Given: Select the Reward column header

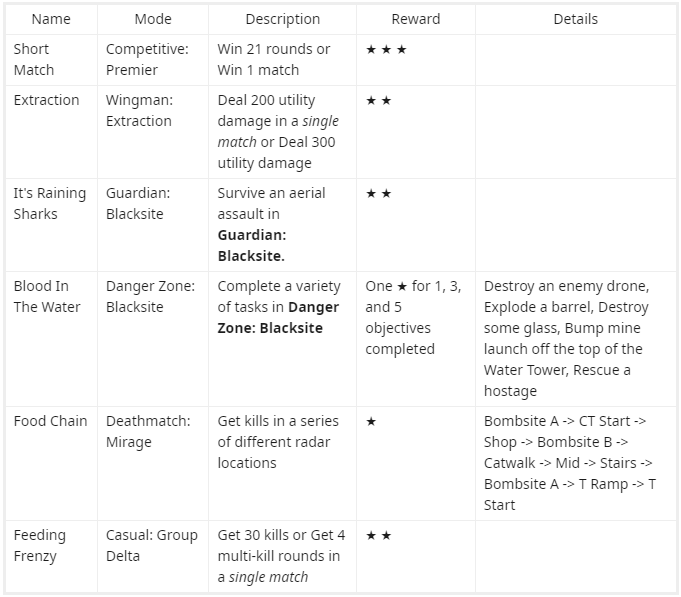Looking at the screenshot, I should (415, 19).
